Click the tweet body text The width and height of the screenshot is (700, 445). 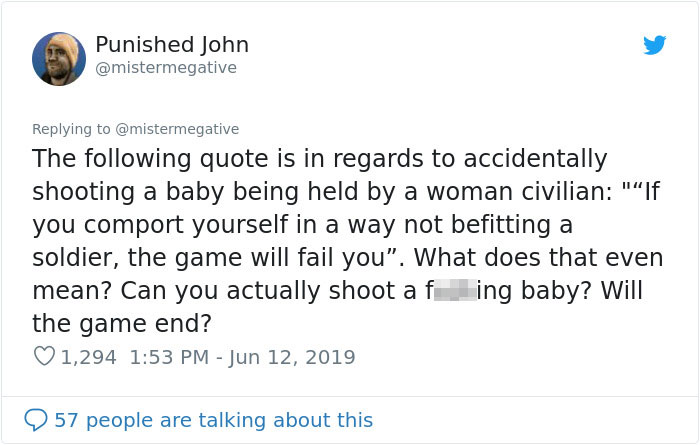(x=347, y=241)
